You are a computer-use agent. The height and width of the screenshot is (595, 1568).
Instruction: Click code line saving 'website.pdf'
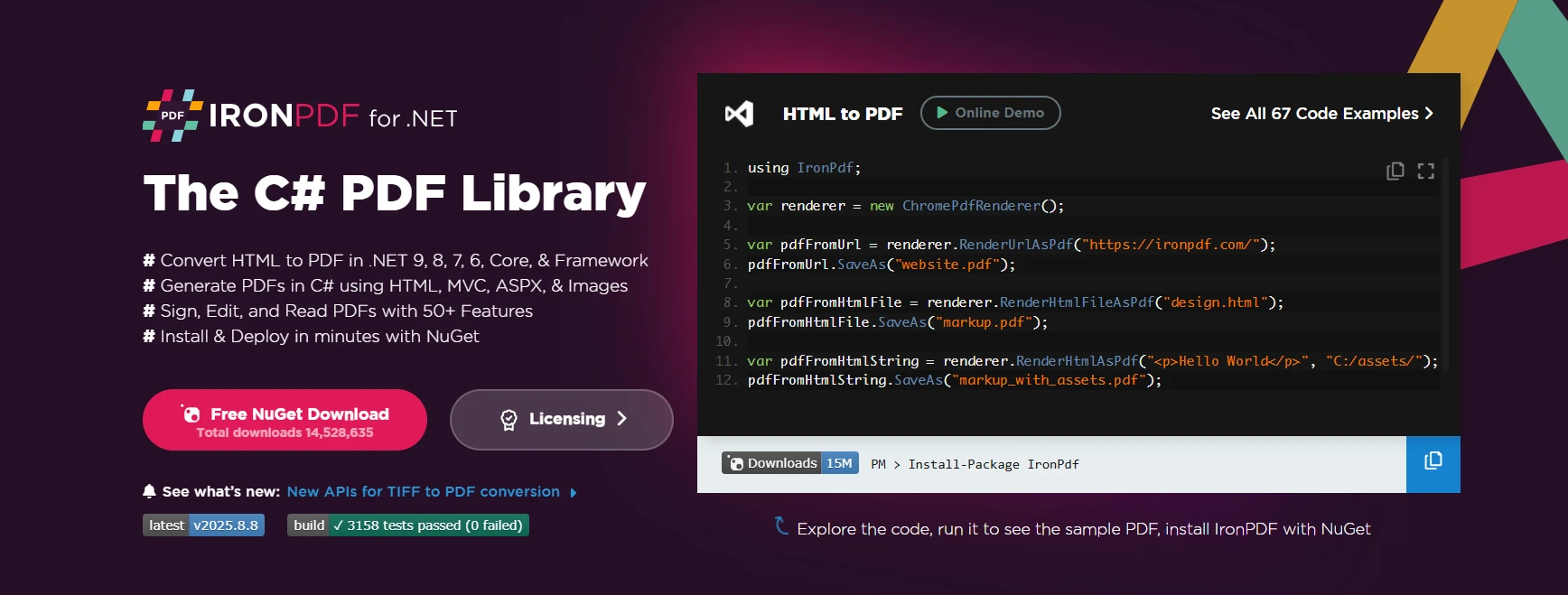point(881,265)
